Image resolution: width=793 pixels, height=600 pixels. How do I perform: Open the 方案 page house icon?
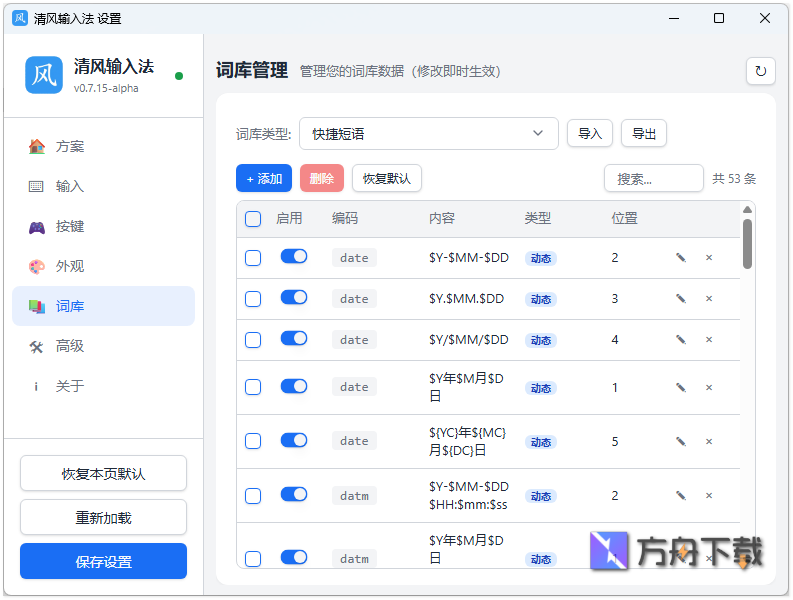(x=36, y=147)
